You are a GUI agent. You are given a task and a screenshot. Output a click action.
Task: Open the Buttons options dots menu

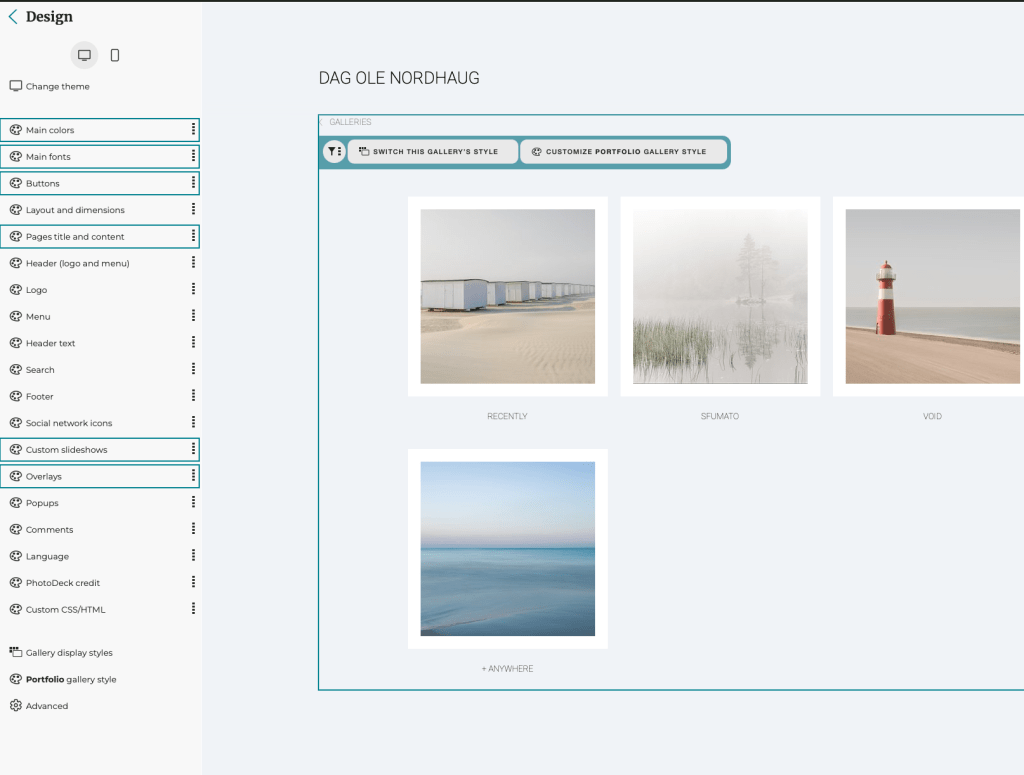[193, 183]
